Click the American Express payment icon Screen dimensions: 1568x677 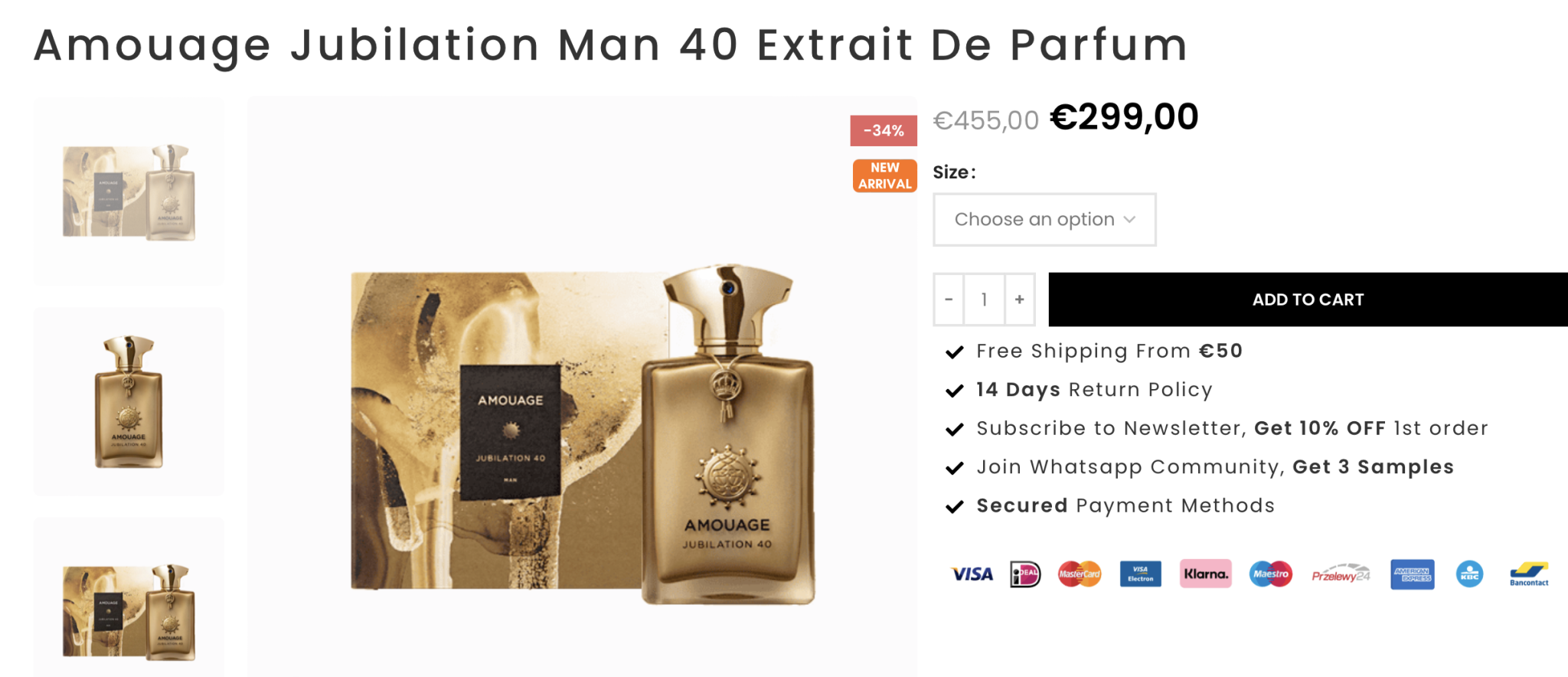pyautogui.click(x=1413, y=574)
